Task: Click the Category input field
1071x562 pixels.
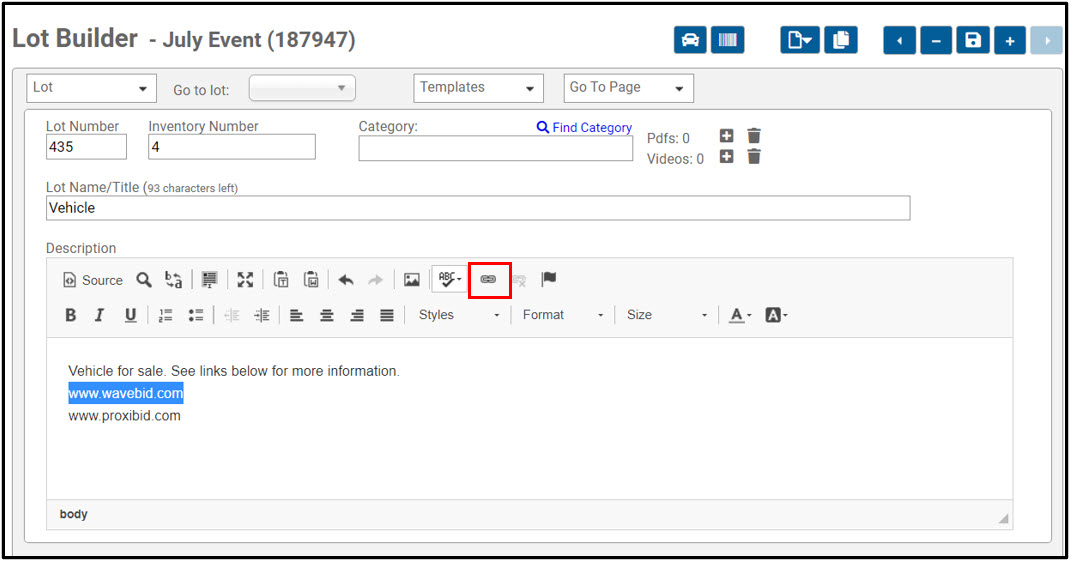Action: tap(496, 148)
